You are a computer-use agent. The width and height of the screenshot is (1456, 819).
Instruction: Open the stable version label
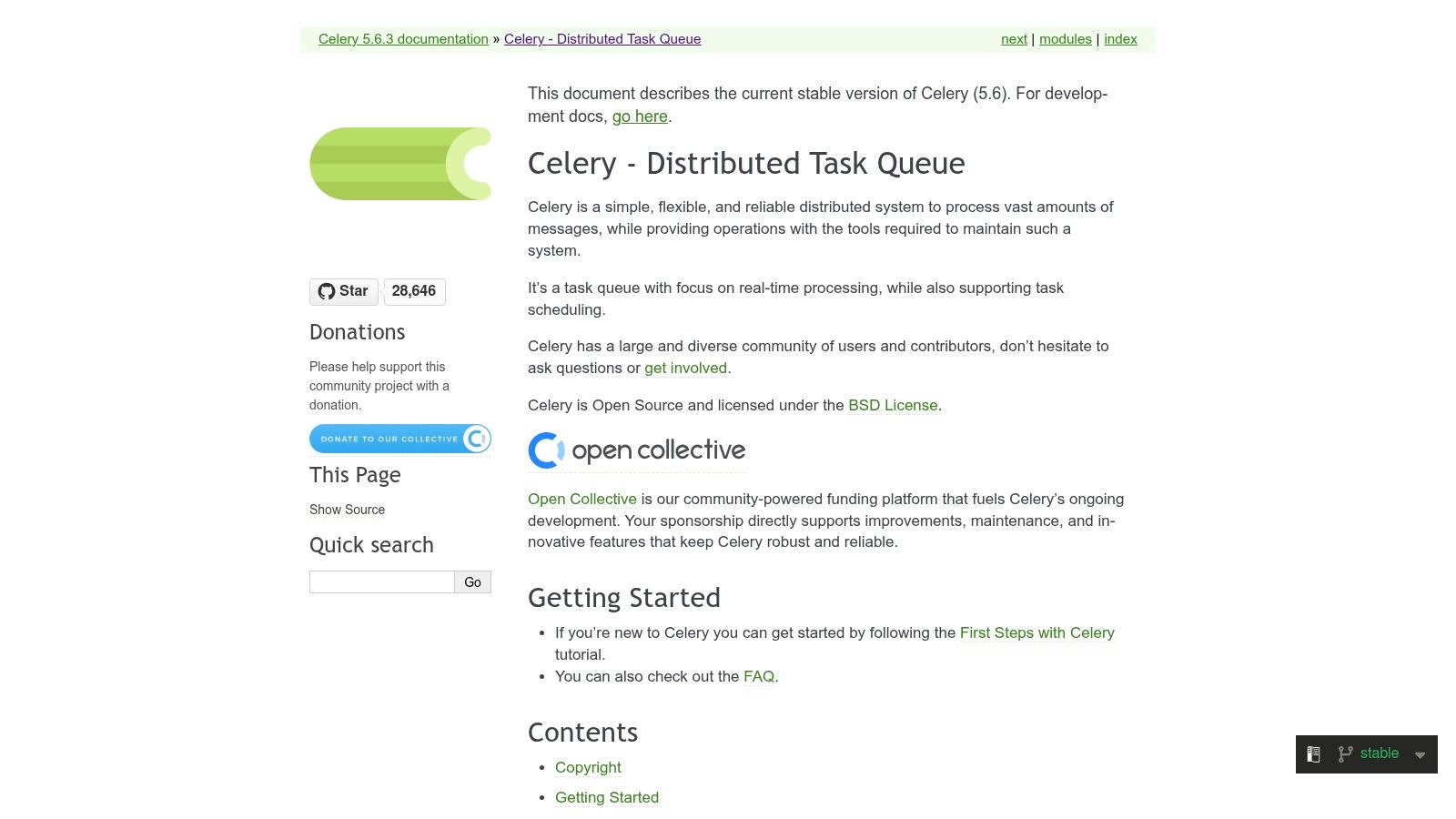tap(1380, 753)
